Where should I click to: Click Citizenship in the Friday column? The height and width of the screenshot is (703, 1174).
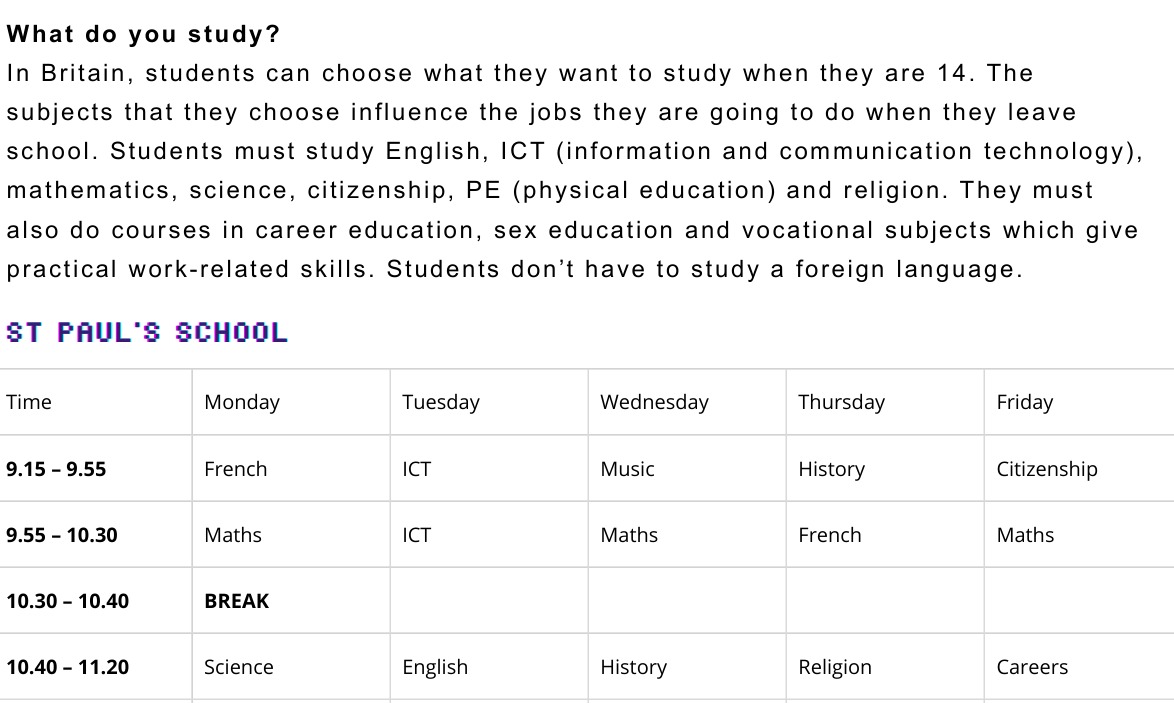pyautogui.click(x=1047, y=469)
